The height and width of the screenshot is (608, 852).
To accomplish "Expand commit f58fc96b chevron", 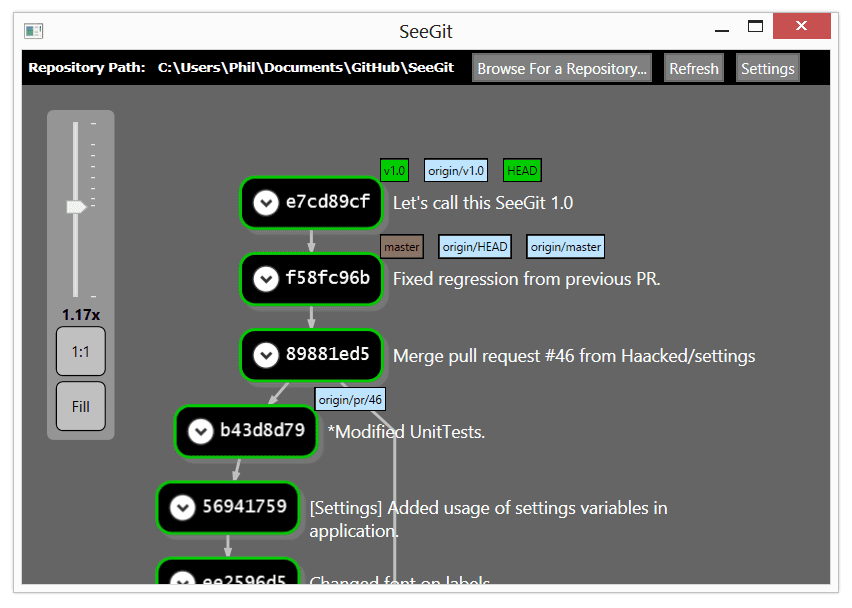I will click(266, 279).
